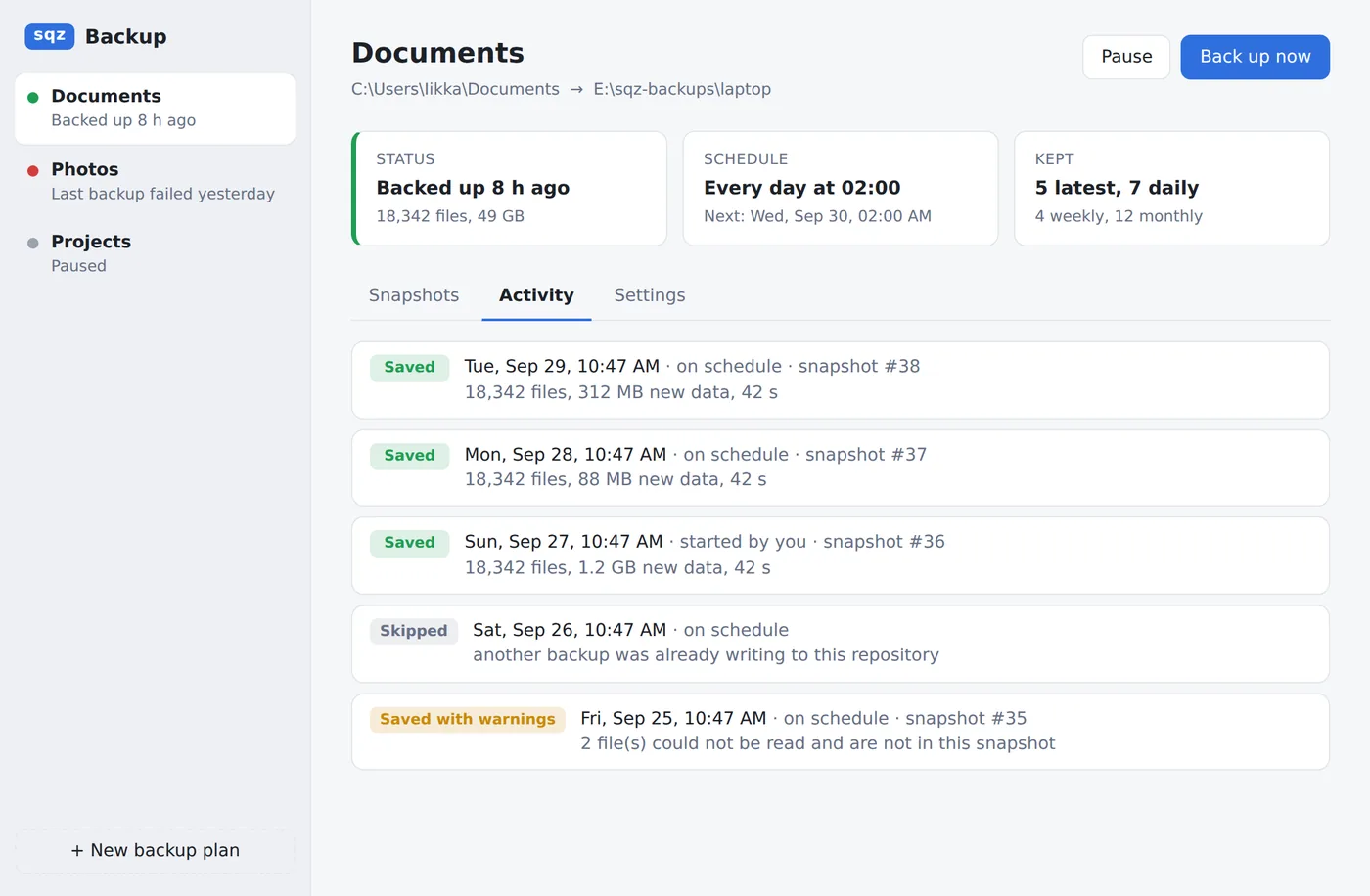Open the Schedule card Every day at 02:00
The height and width of the screenshot is (896, 1370).
click(x=841, y=189)
